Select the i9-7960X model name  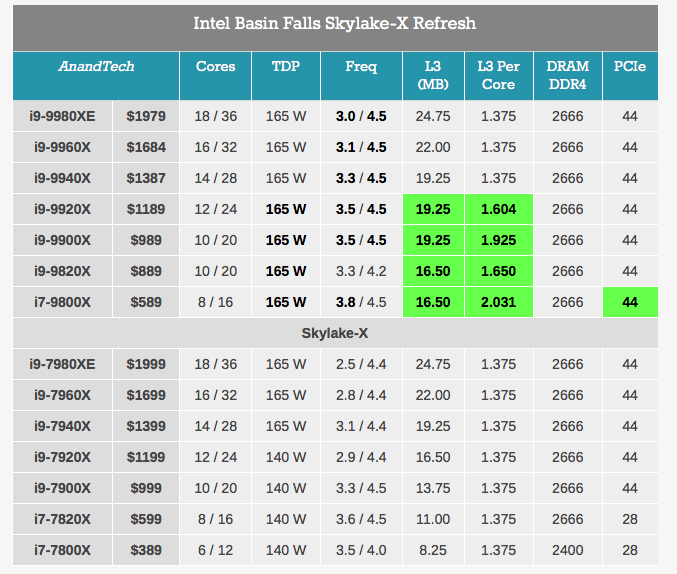(x=62, y=395)
